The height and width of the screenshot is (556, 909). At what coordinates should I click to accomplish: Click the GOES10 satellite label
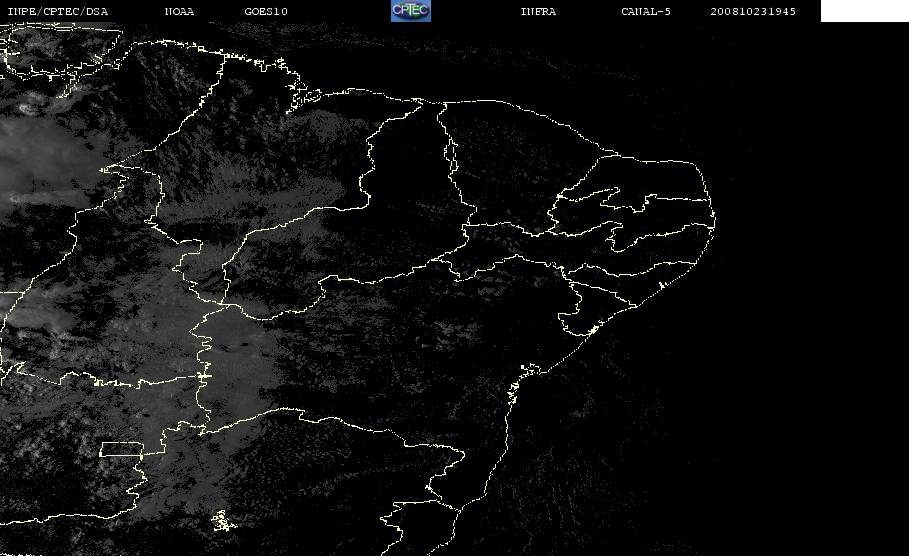(x=266, y=11)
